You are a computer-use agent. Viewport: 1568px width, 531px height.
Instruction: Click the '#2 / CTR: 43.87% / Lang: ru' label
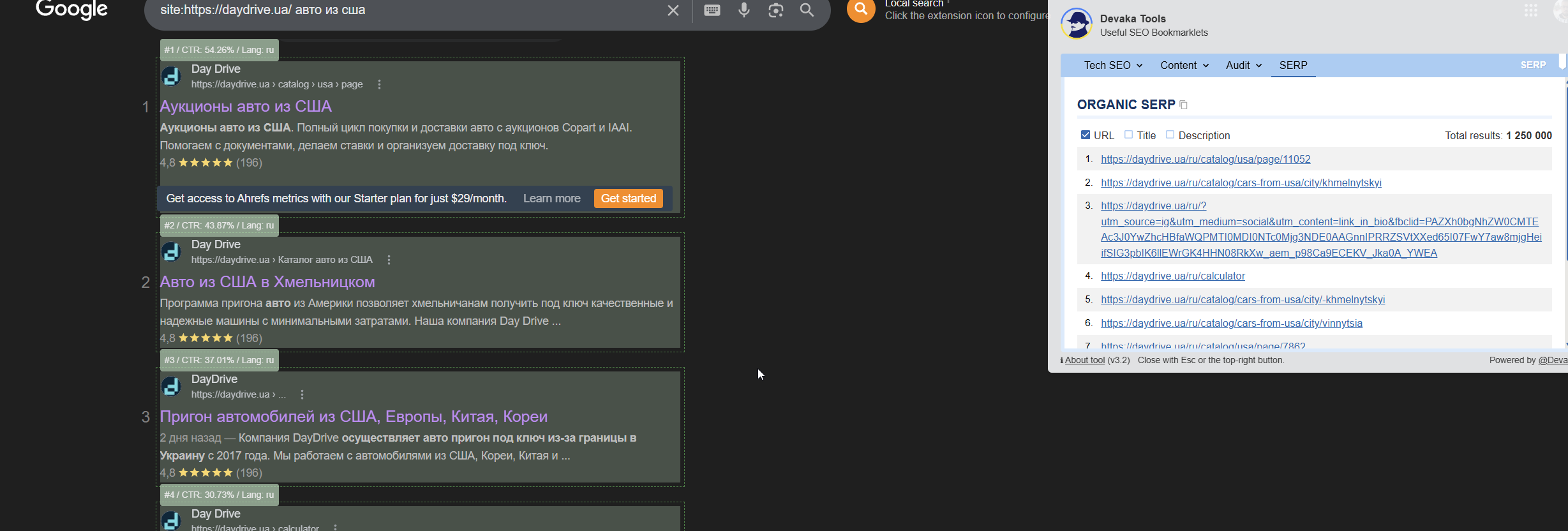click(219, 225)
